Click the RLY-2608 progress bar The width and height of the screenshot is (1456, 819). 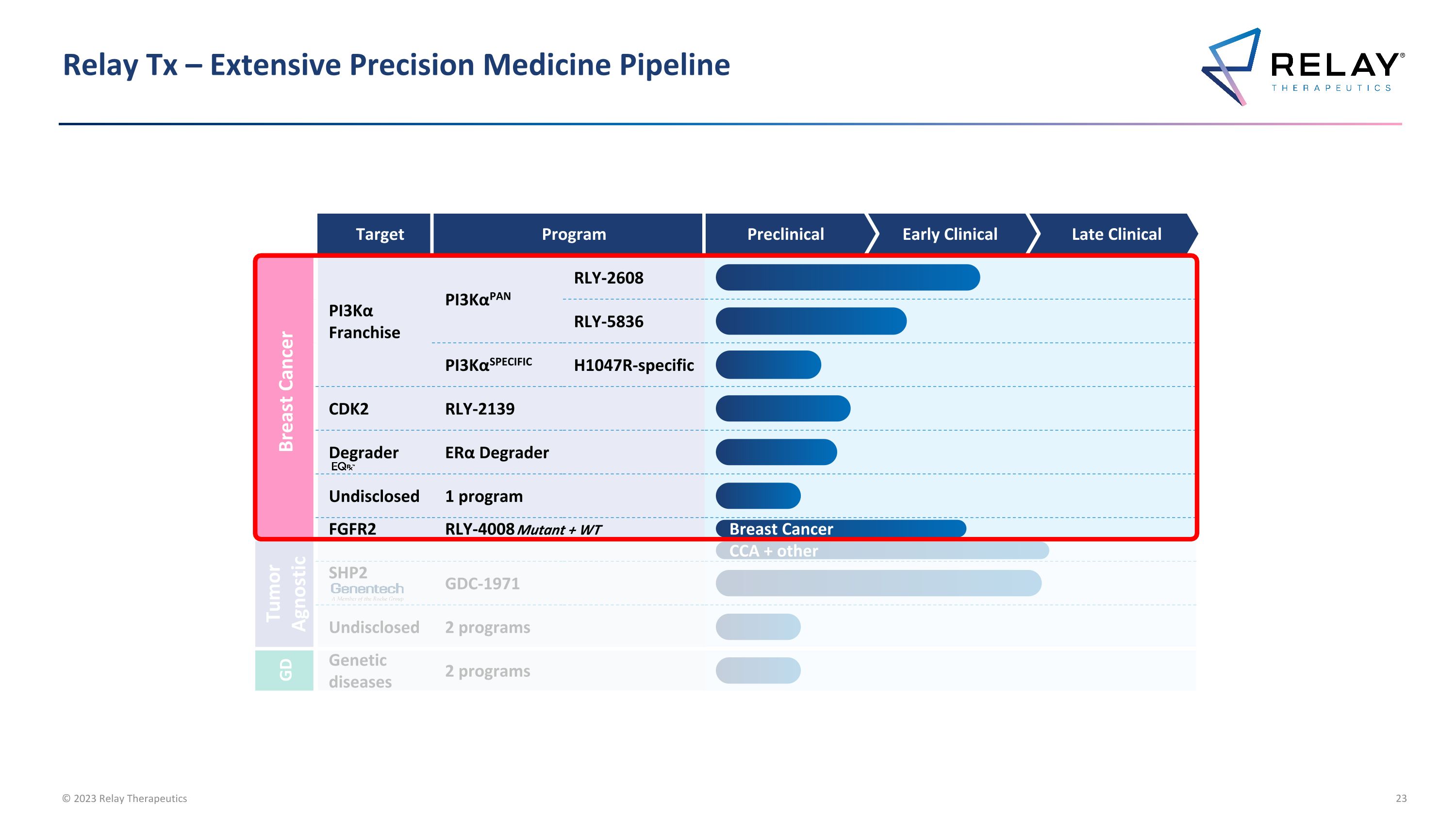[847, 278]
